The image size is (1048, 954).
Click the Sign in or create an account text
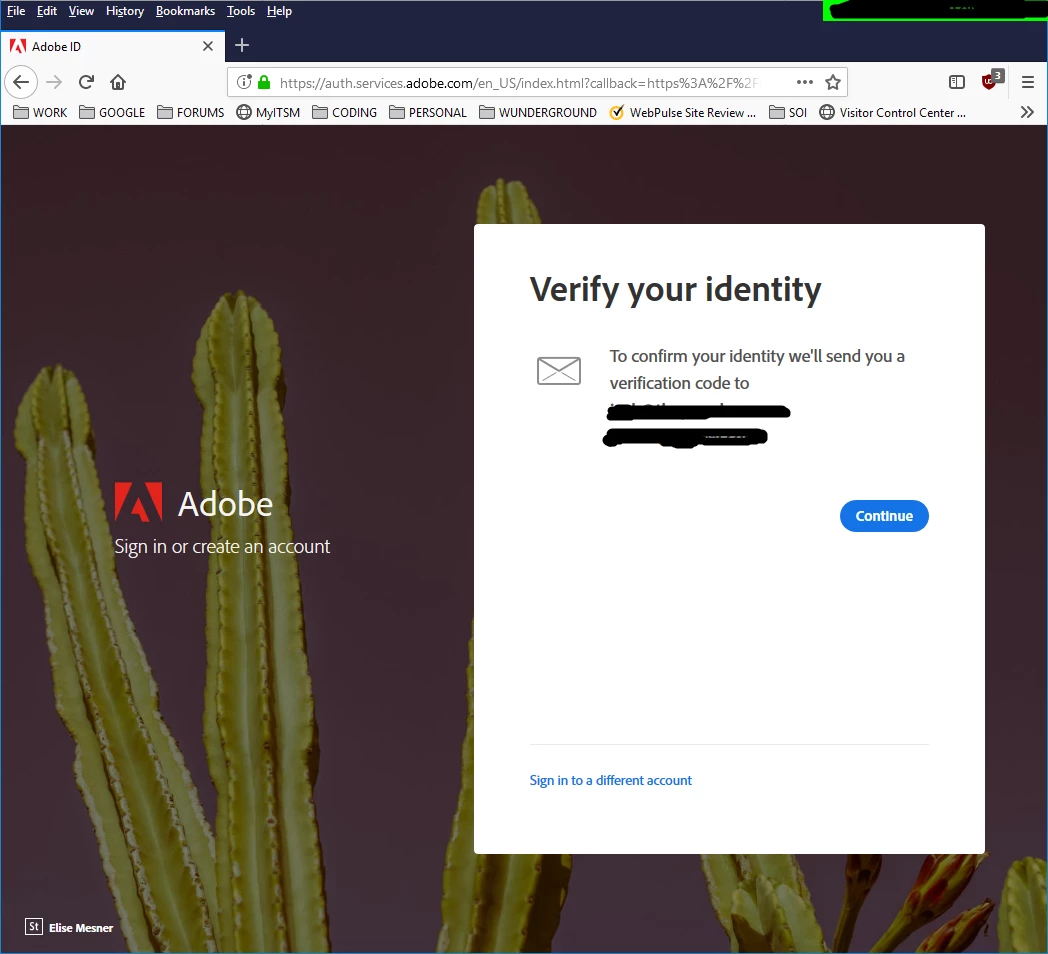[x=222, y=546]
